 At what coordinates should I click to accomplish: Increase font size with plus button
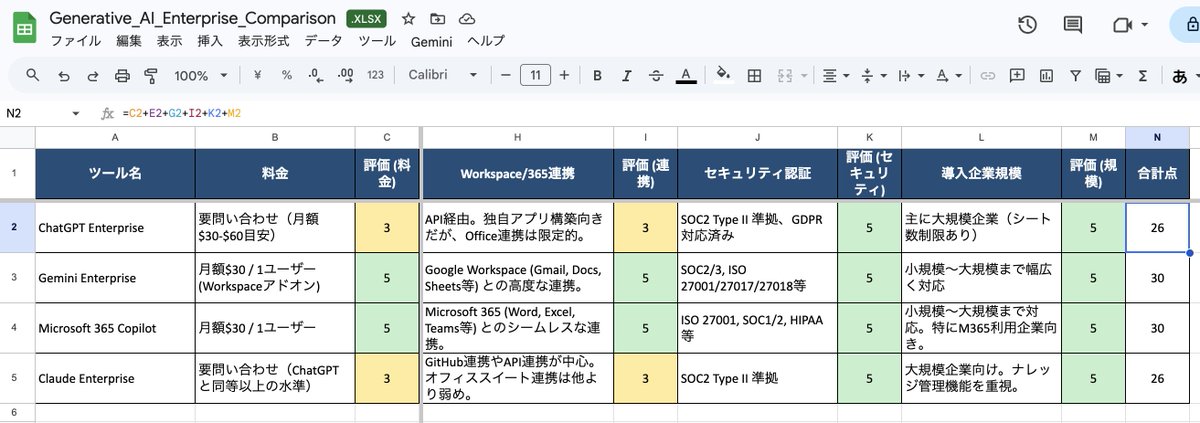coord(564,75)
